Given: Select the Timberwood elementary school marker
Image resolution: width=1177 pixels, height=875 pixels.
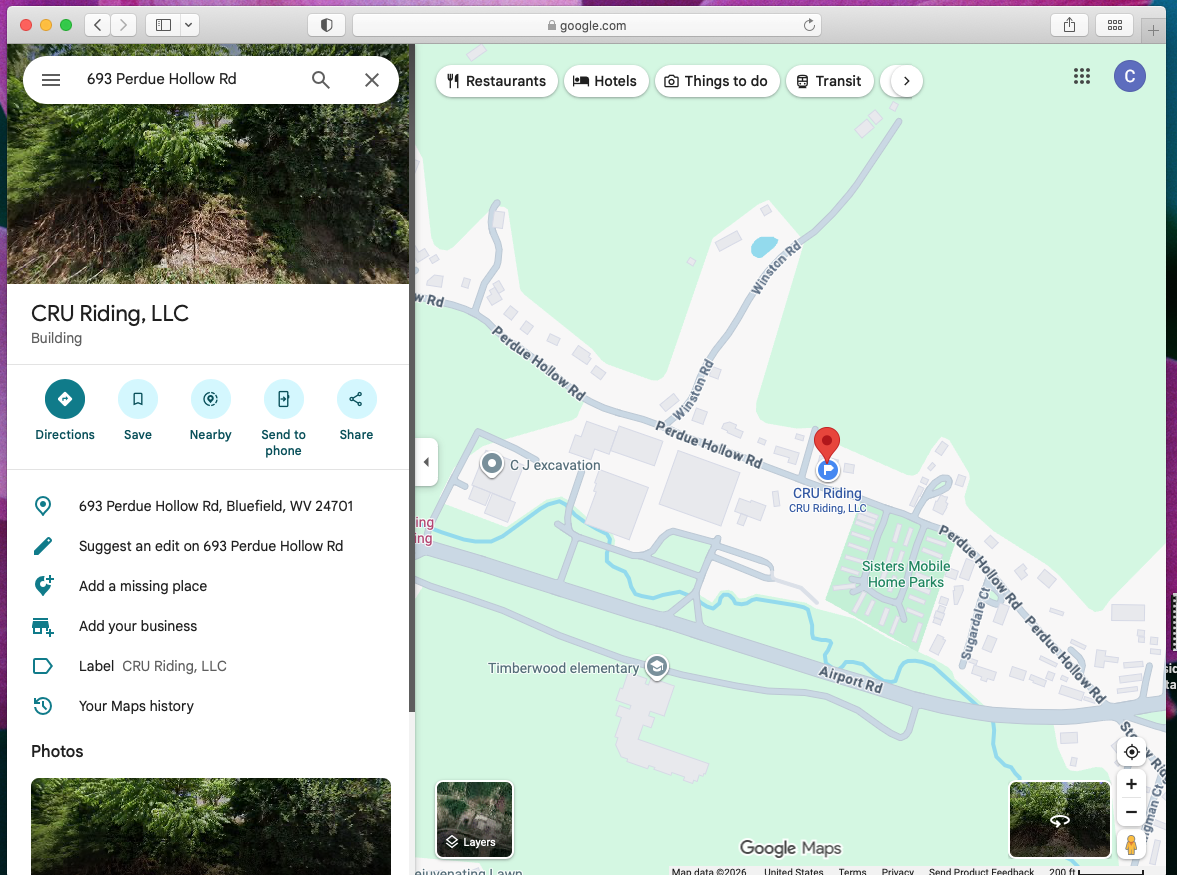Looking at the screenshot, I should 657,666.
